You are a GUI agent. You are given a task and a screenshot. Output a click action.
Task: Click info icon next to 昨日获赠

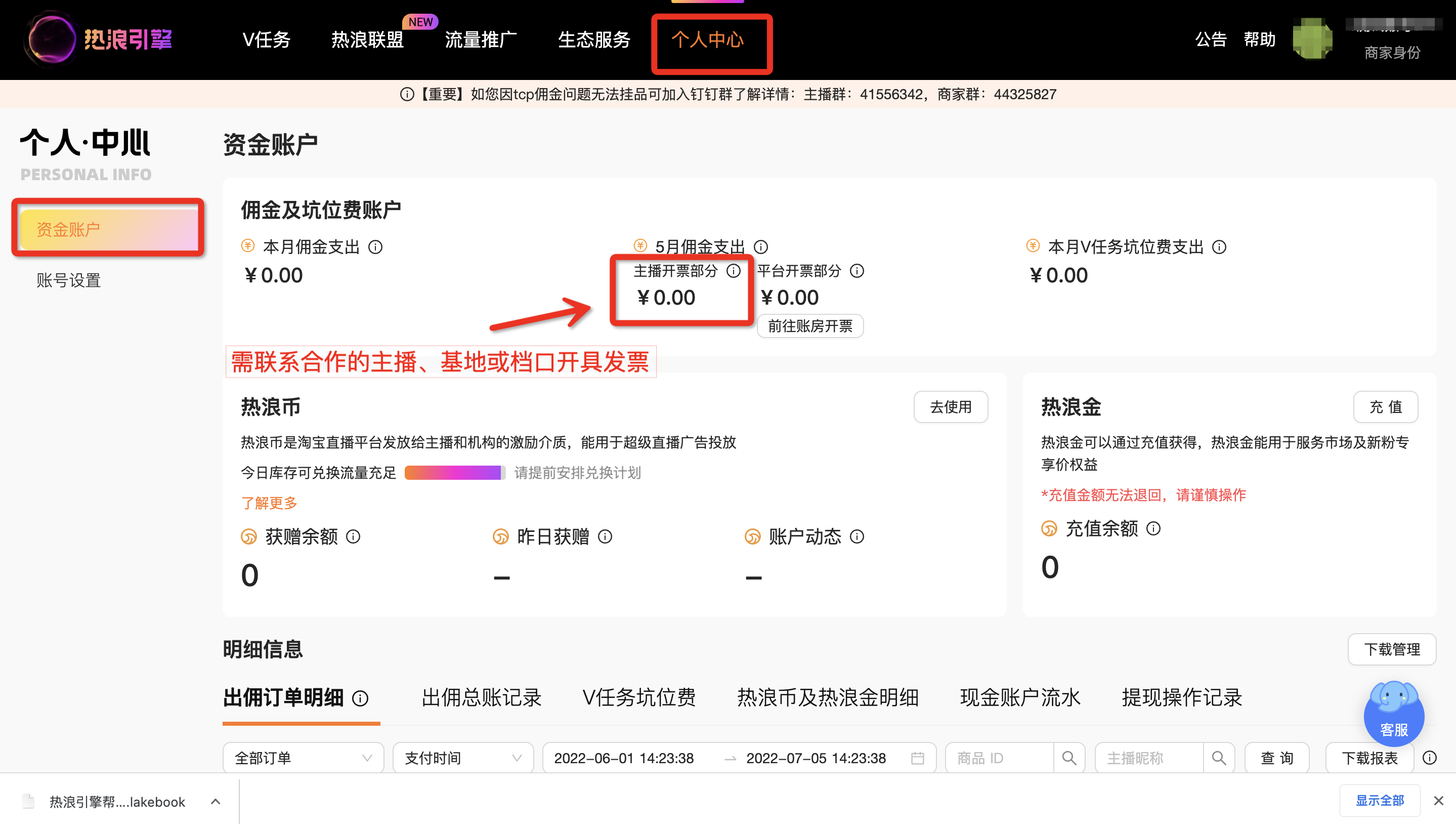point(606,536)
